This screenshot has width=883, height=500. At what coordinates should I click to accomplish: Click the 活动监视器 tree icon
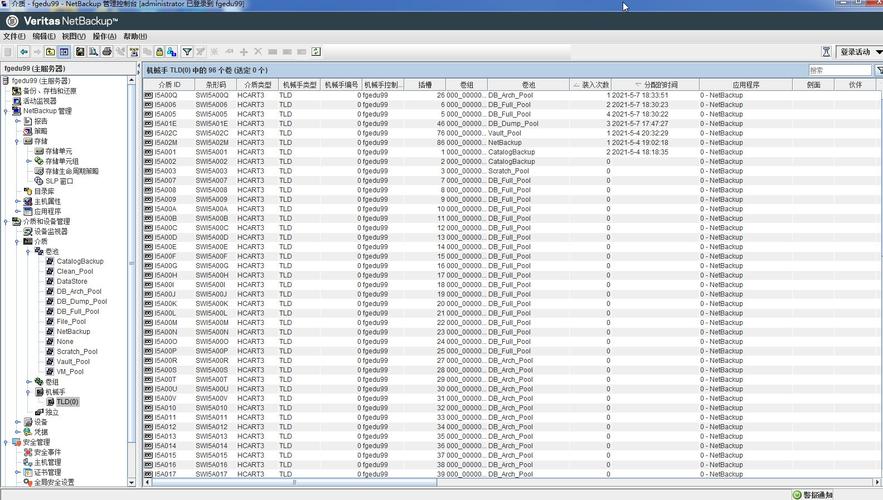coord(16,101)
